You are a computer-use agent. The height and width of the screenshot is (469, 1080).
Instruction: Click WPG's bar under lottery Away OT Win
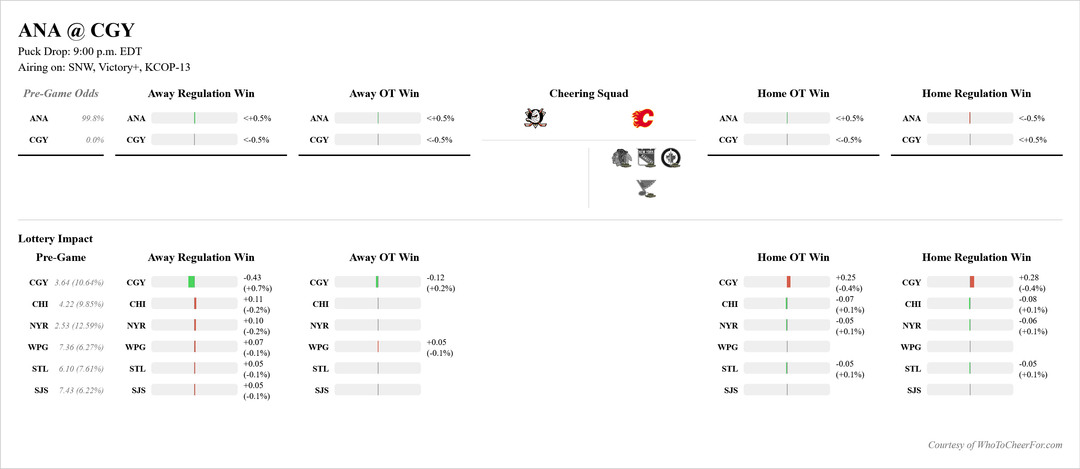tap(377, 346)
